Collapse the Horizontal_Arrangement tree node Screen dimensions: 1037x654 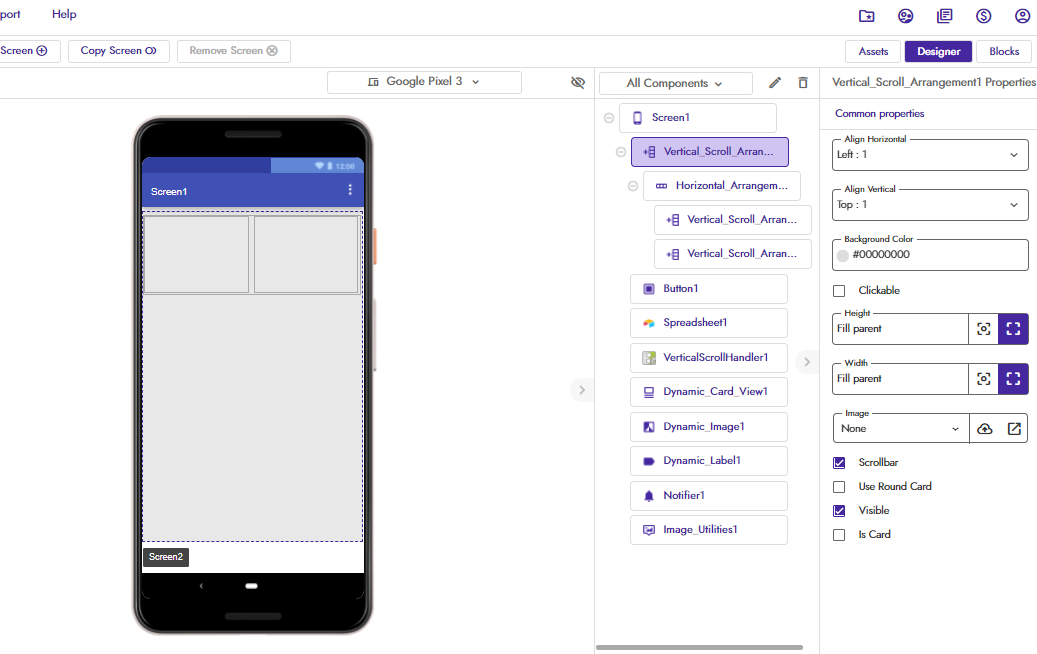pos(632,186)
